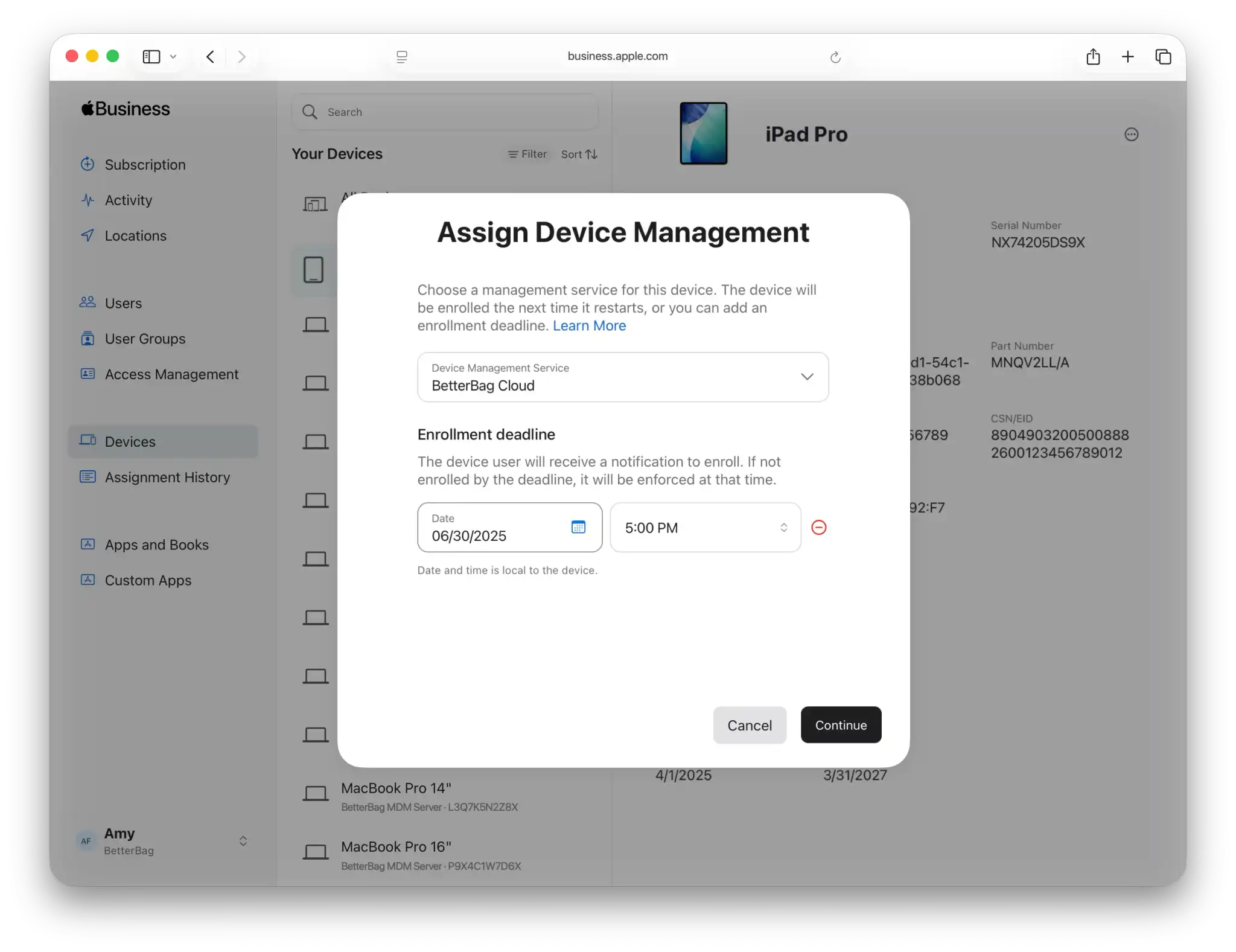Click the ellipsis menu next to iPad Pro
The height and width of the screenshot is (952, 1236).
click(x=1131, y=134)
